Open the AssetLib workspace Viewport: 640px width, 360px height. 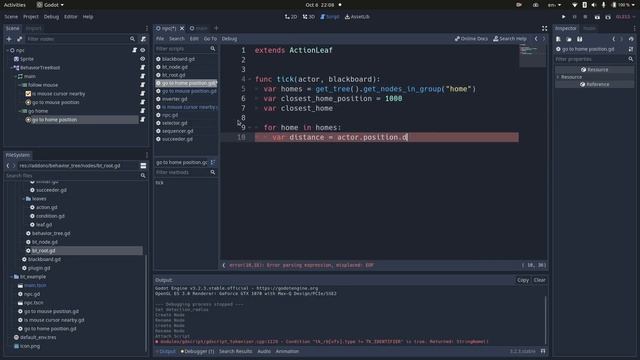(358, 17)
